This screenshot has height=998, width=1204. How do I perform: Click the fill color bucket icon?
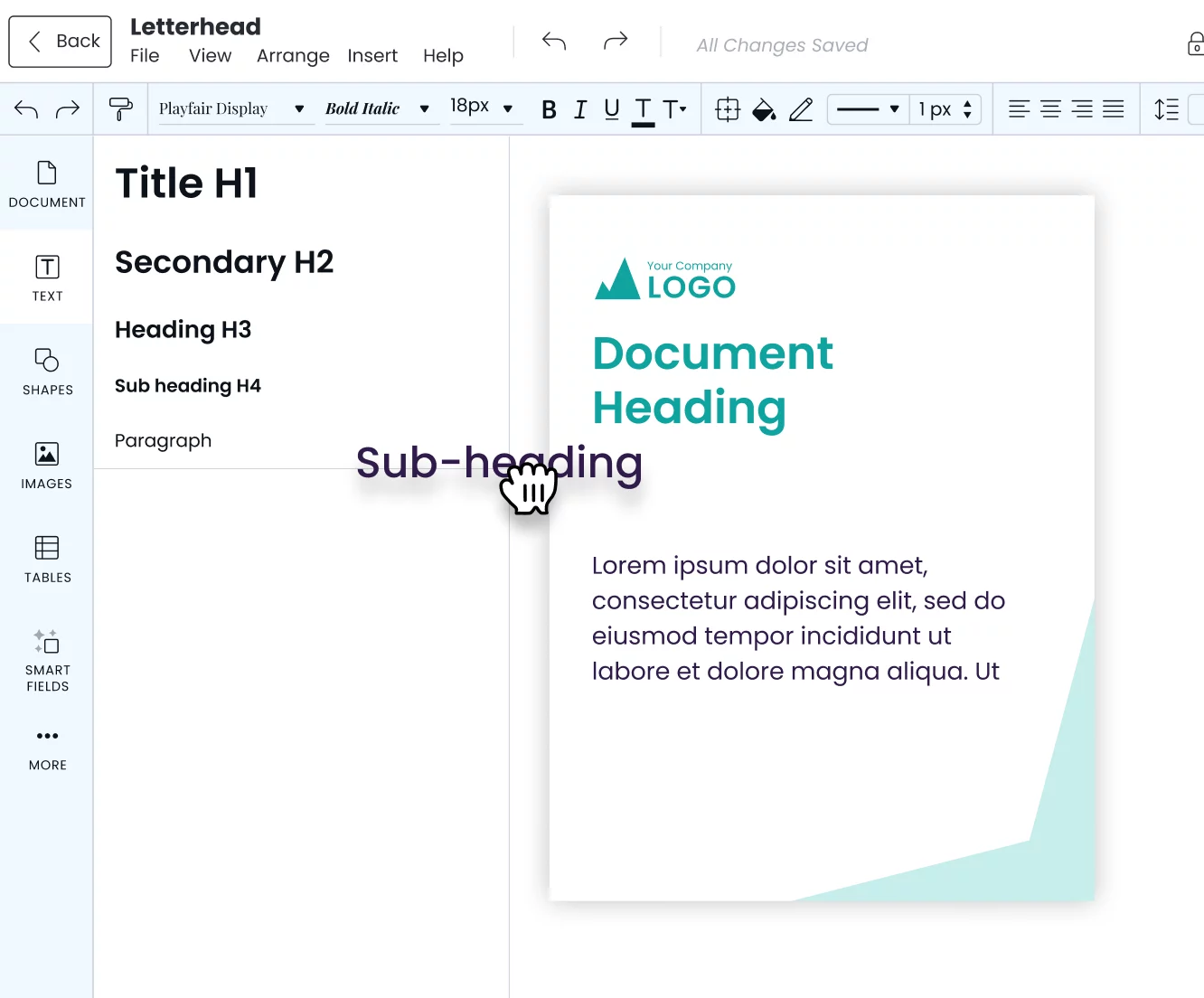tap(764, 109)
